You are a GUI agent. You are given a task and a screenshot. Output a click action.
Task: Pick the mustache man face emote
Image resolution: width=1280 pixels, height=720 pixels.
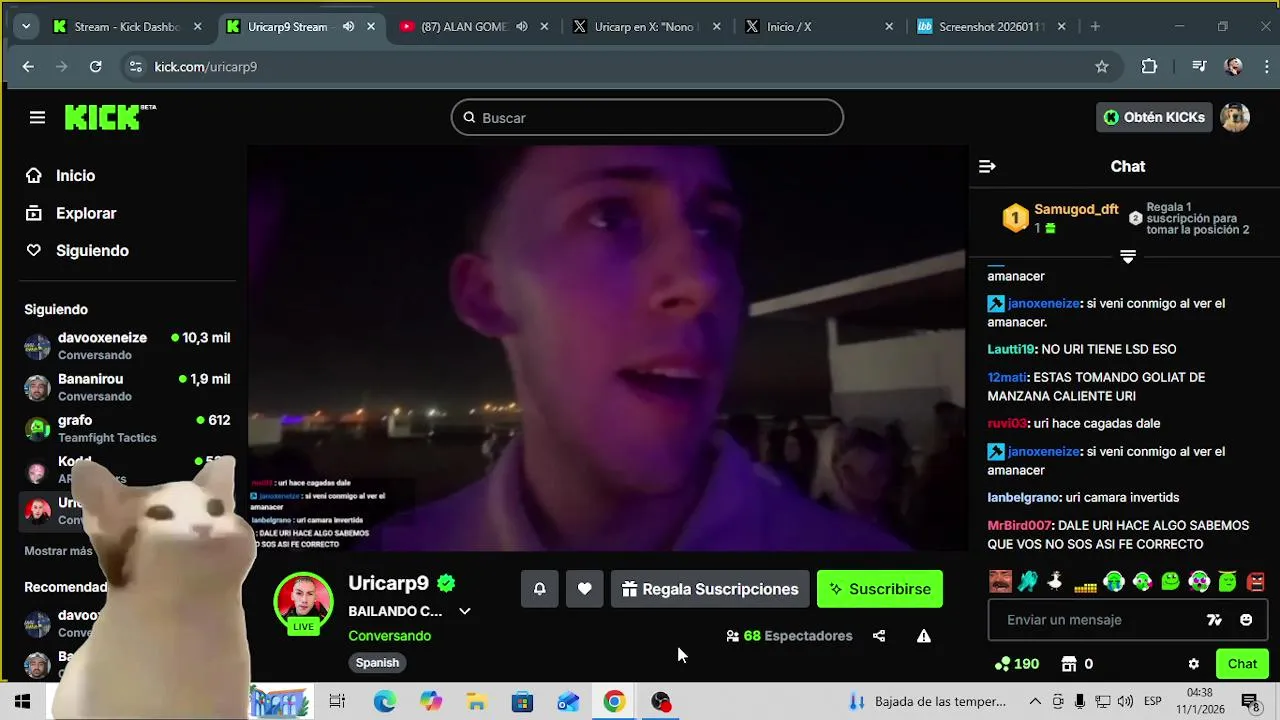(x=1000, y=582)
